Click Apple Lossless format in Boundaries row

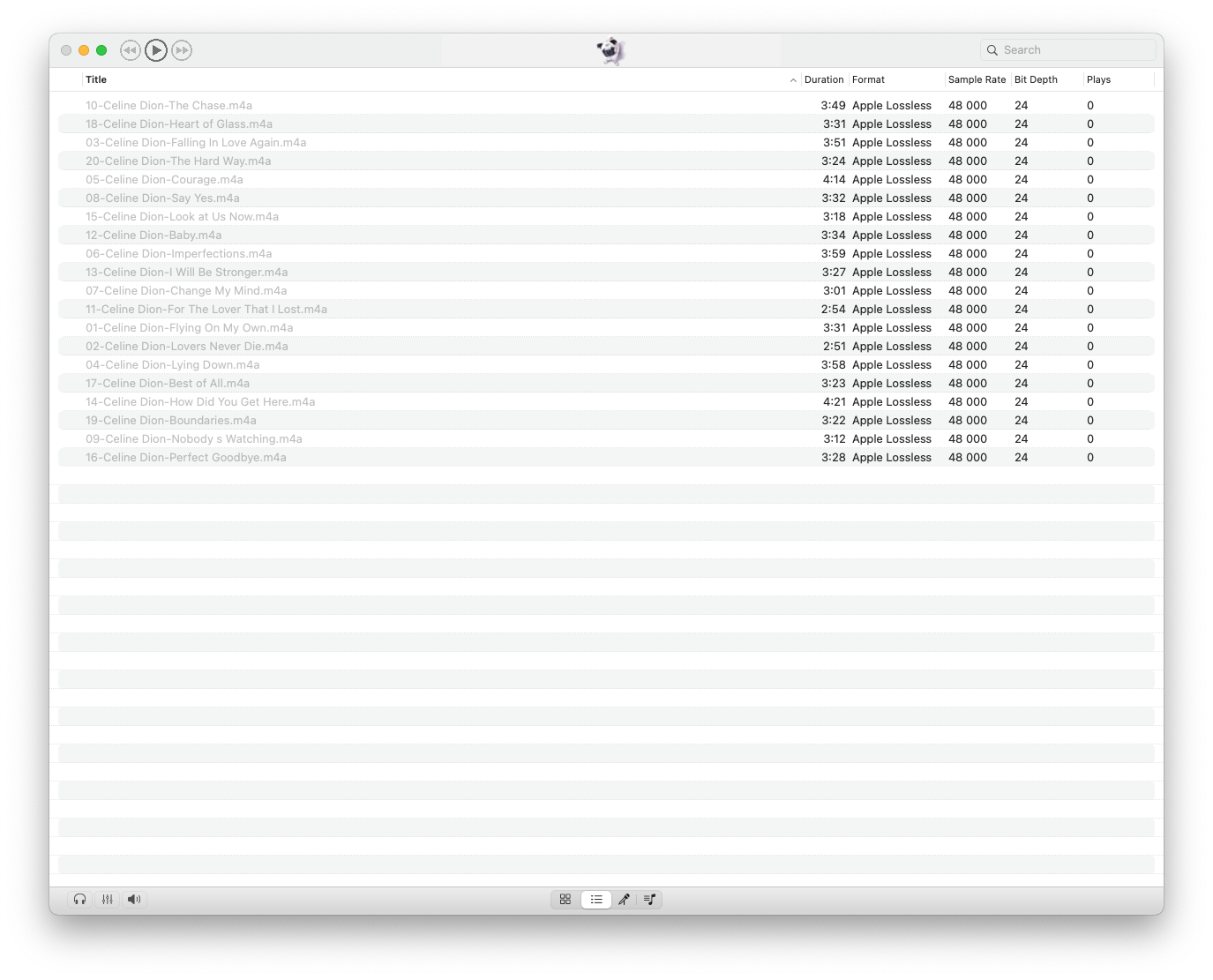tap(892, 421)
